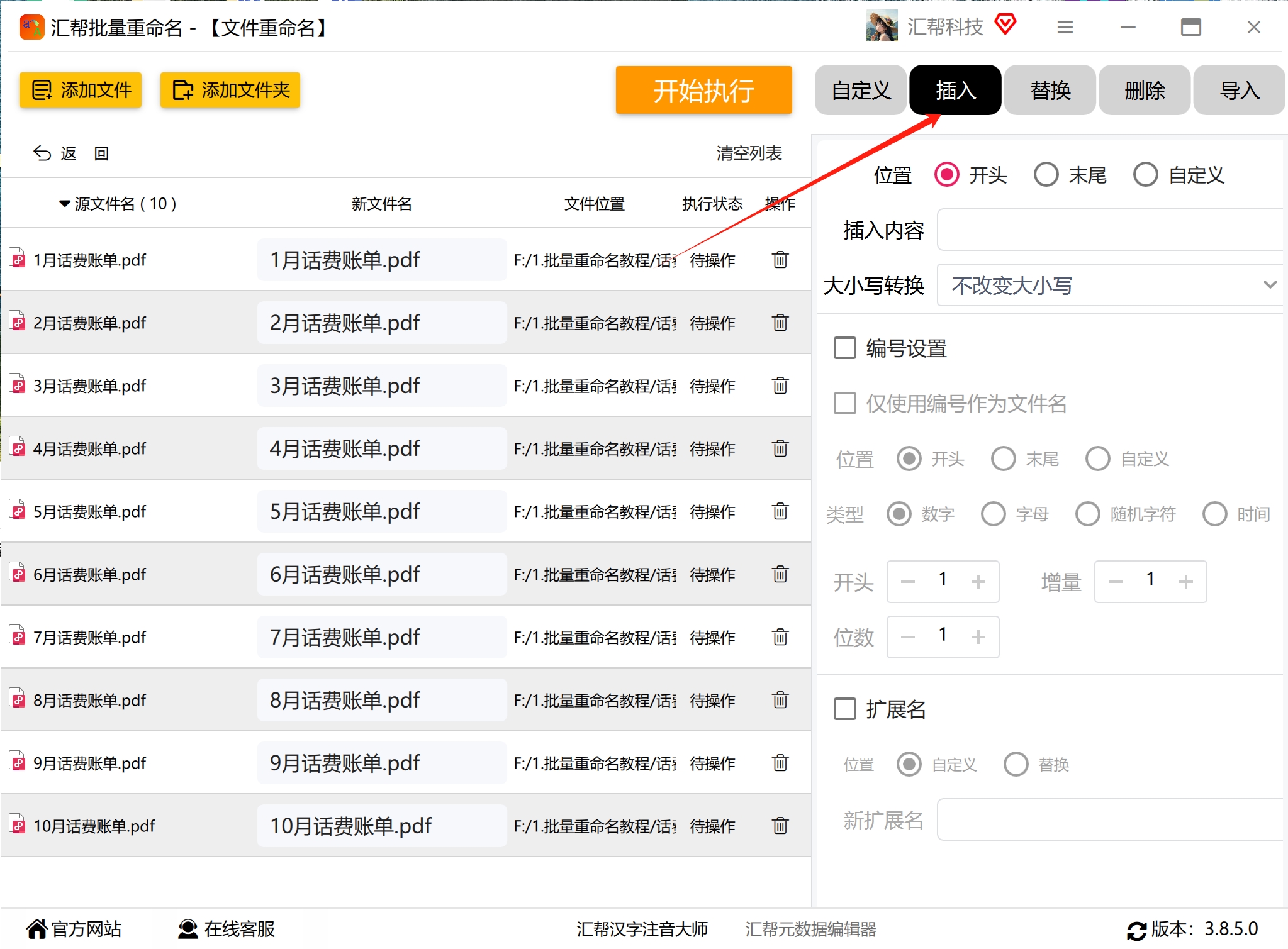Open the hamburger menu in the title bar
Viewport: 1288px width, 949px height.
[x=1065, y=27]
